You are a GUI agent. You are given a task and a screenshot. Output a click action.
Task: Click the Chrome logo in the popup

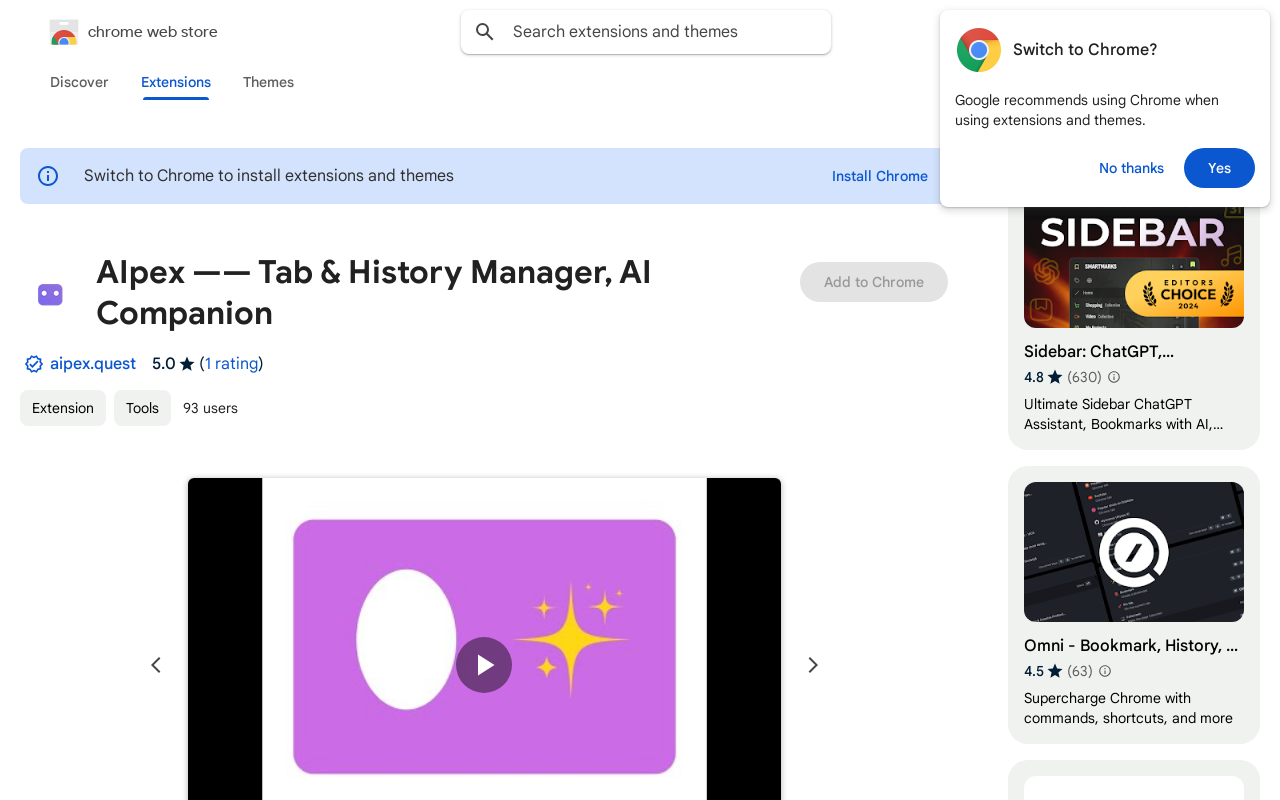pyautogui.click(x=978, y=50)
